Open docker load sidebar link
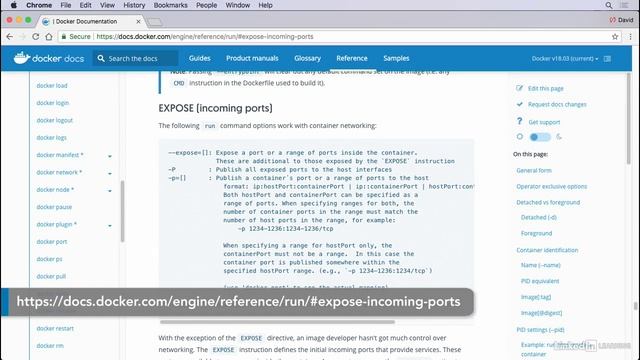The height and width of the screenshot is (360, 640). pyautogui.click(x=52, y=86)
